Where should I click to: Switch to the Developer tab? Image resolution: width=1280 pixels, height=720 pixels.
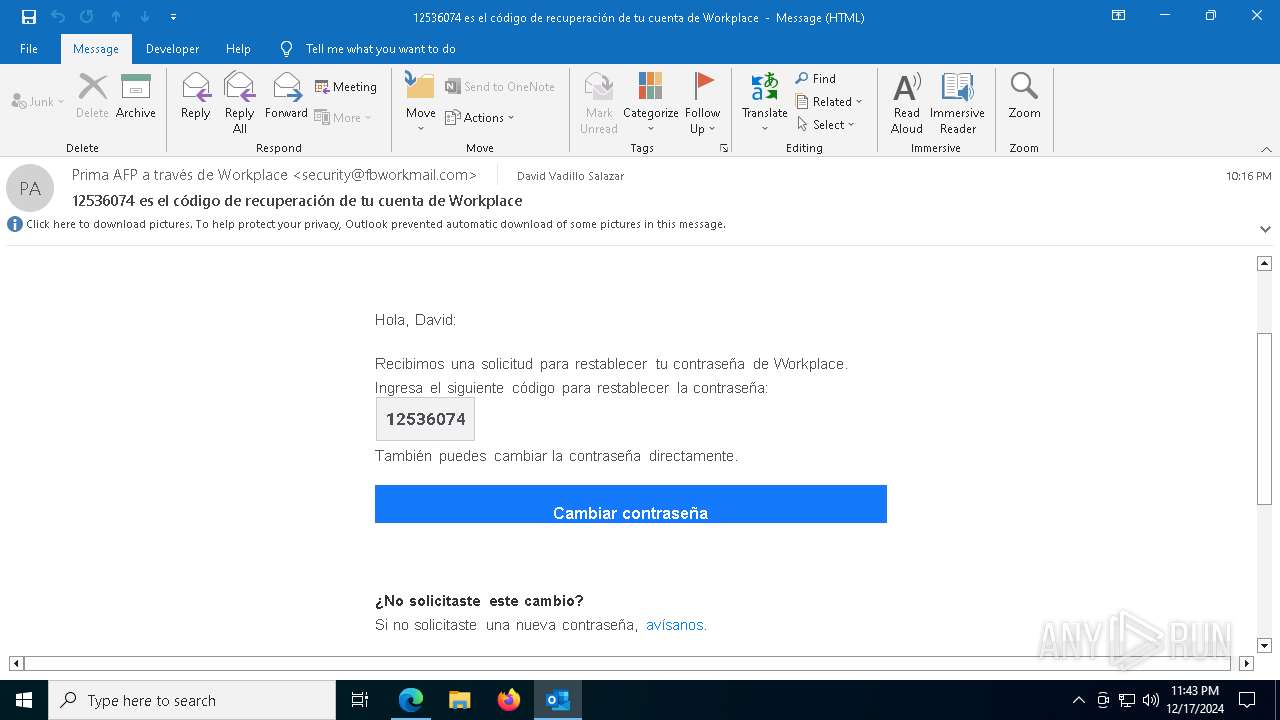[172, 49]
